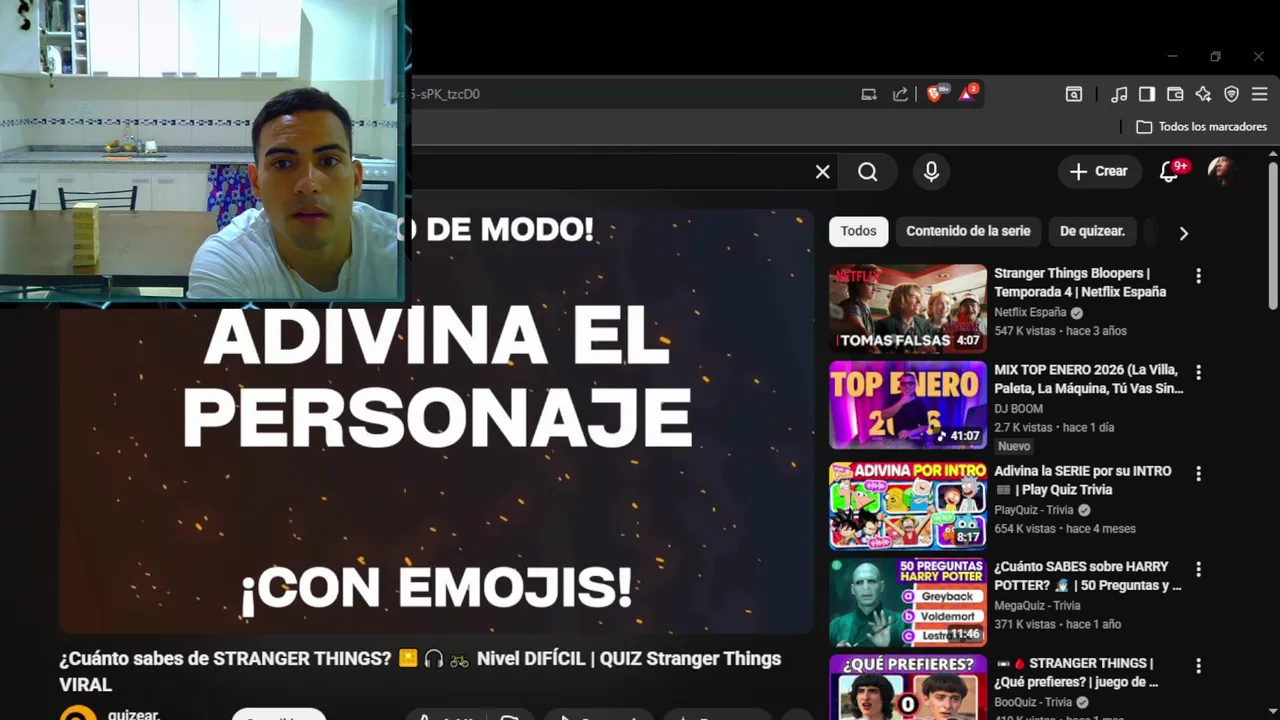This screenshot has width=1280, height=720.
Task: Select the Todos filter chip
Action: click(x=858, y=231)
